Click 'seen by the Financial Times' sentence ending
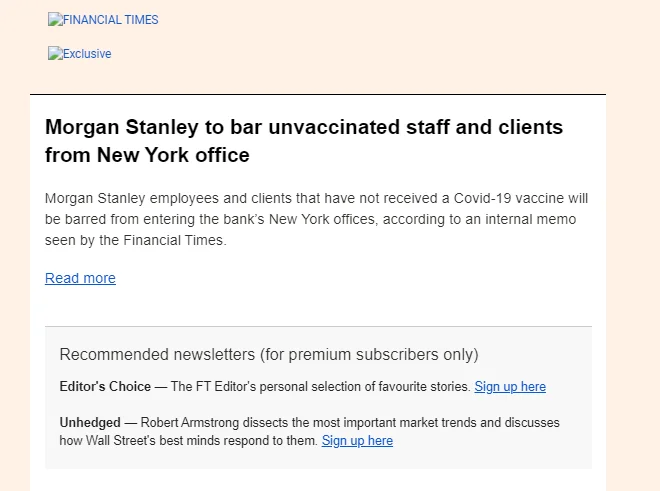 [136, 240]
